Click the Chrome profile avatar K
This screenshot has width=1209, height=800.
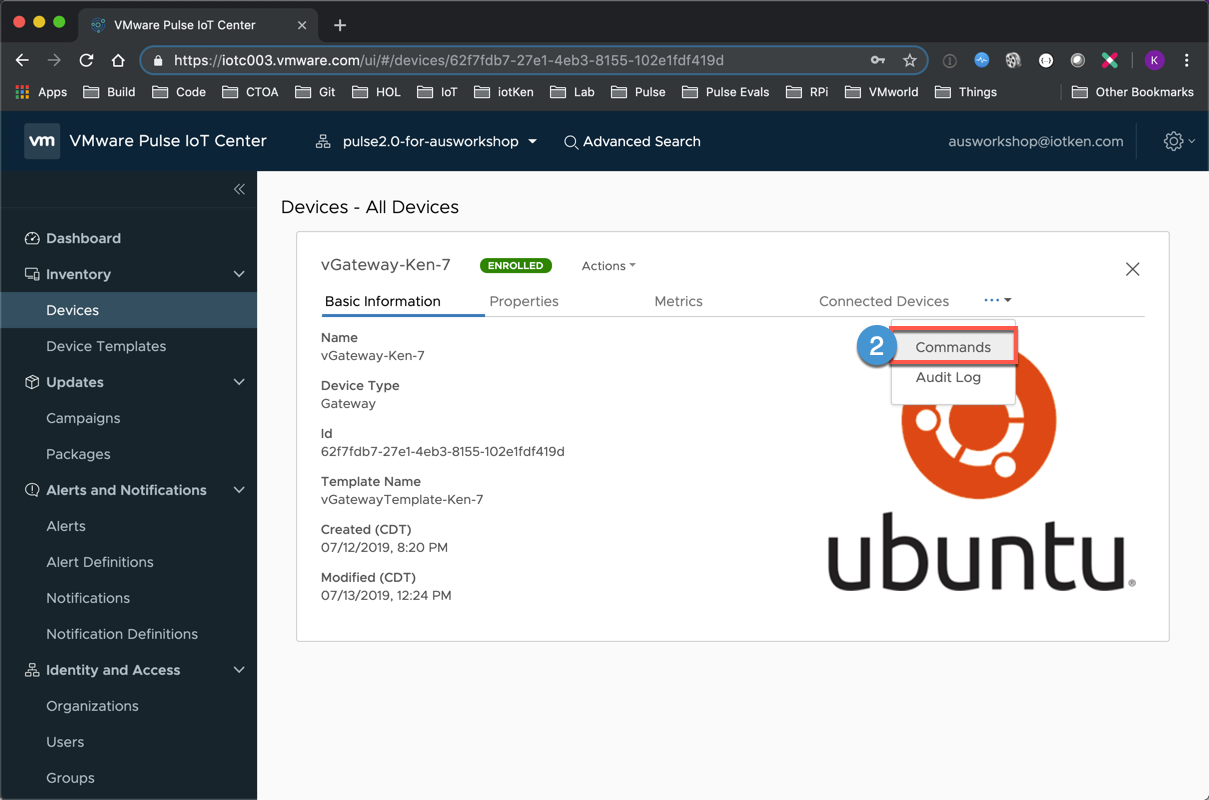pos(1154,60)
